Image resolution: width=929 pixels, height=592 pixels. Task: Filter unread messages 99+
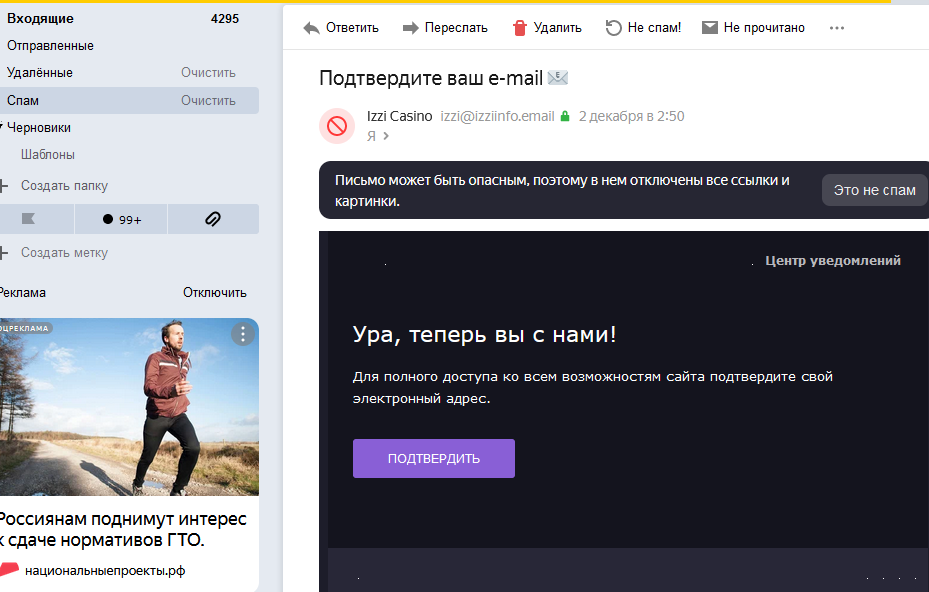tap(121, 219)
